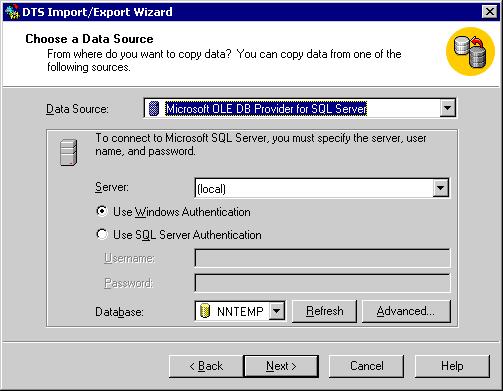Click the Data Source label

[x=77, y=109]
